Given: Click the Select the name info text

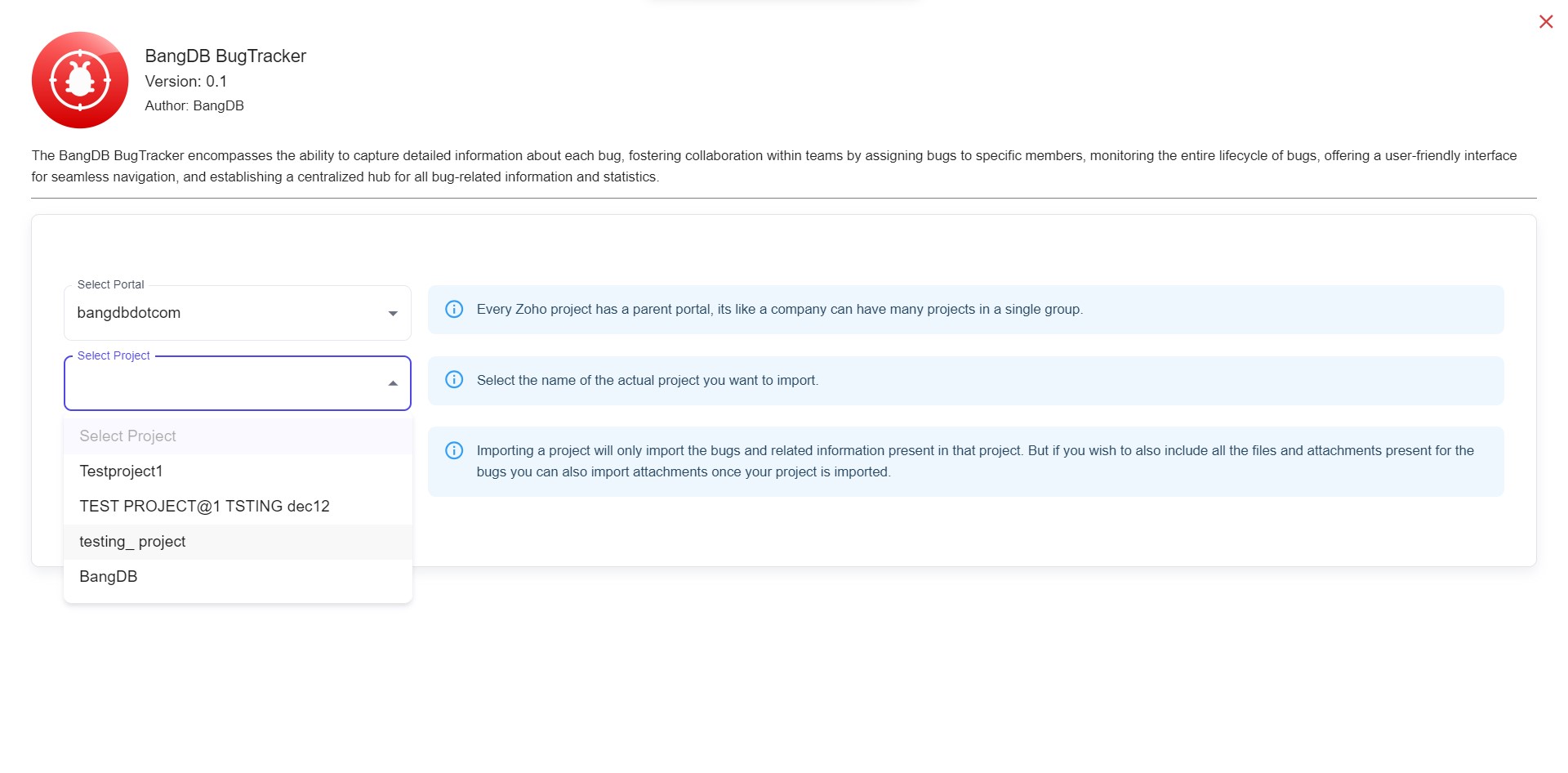Looking at the screenshot, I should click(x=648, y=380).
